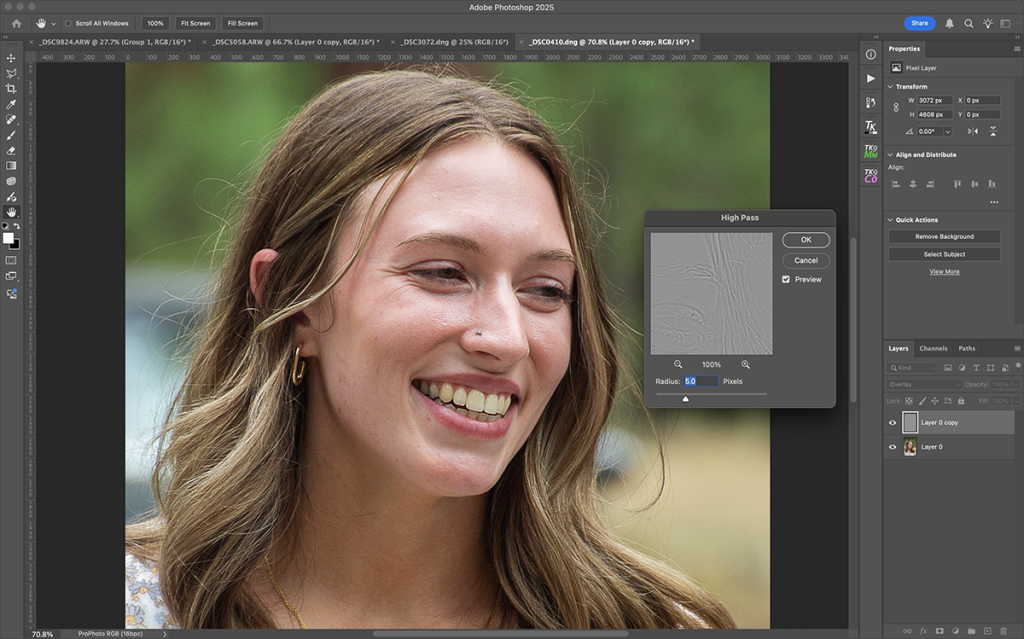This screenshot has width=1024, height=639.
Task: Uncheck the Preview checkbox
Action: 786,279
